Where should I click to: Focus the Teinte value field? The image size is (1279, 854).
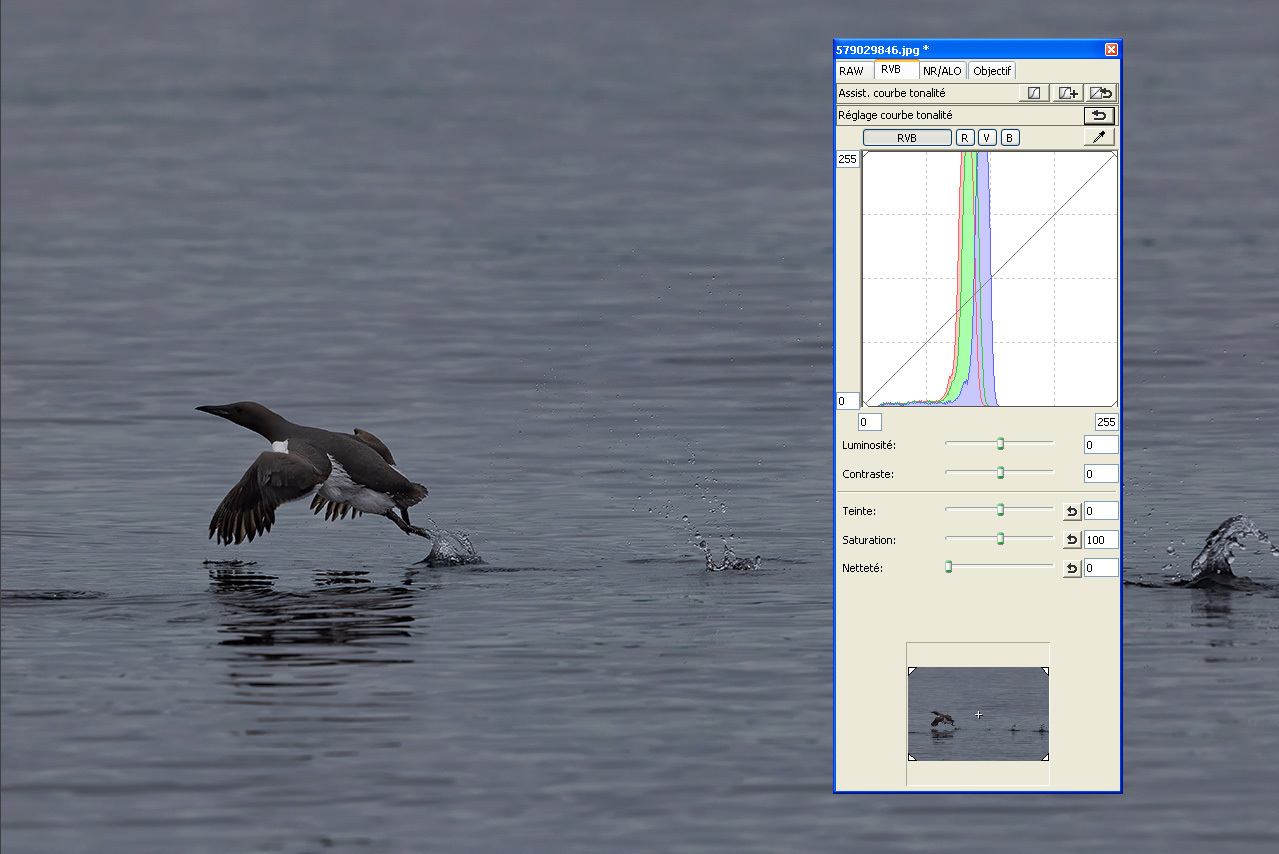point(1101,511)
